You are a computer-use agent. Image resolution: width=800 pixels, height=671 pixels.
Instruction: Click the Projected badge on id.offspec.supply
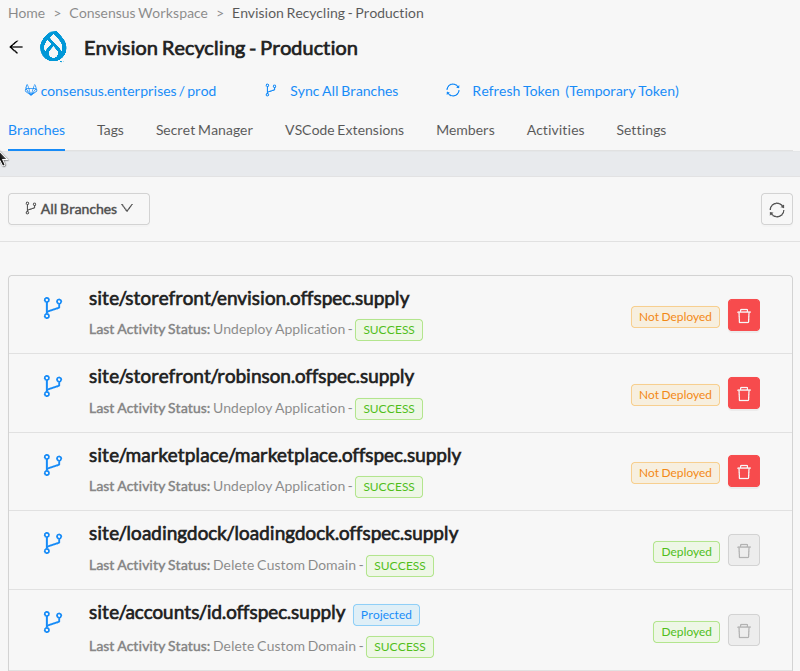click(x=386, y=615)
